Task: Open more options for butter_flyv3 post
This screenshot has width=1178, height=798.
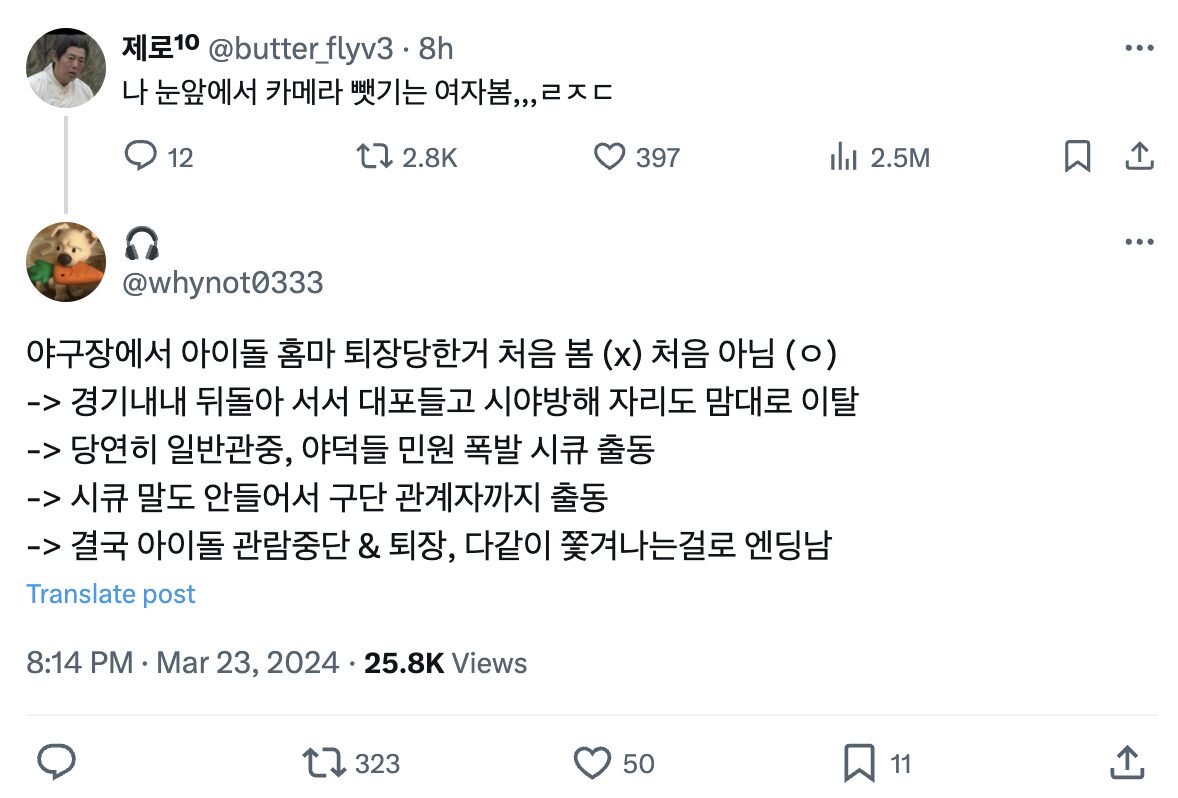Action: point(1139,47)
